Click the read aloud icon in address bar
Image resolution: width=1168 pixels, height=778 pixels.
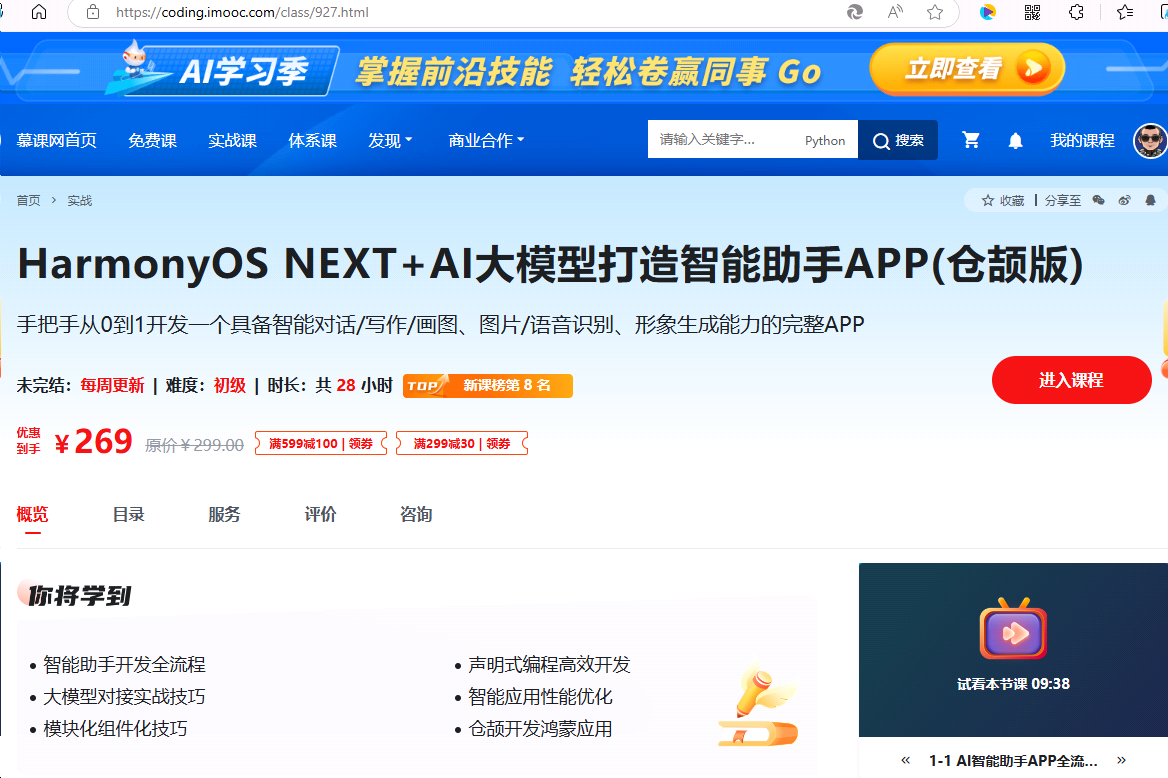click(x=895, y=12)
